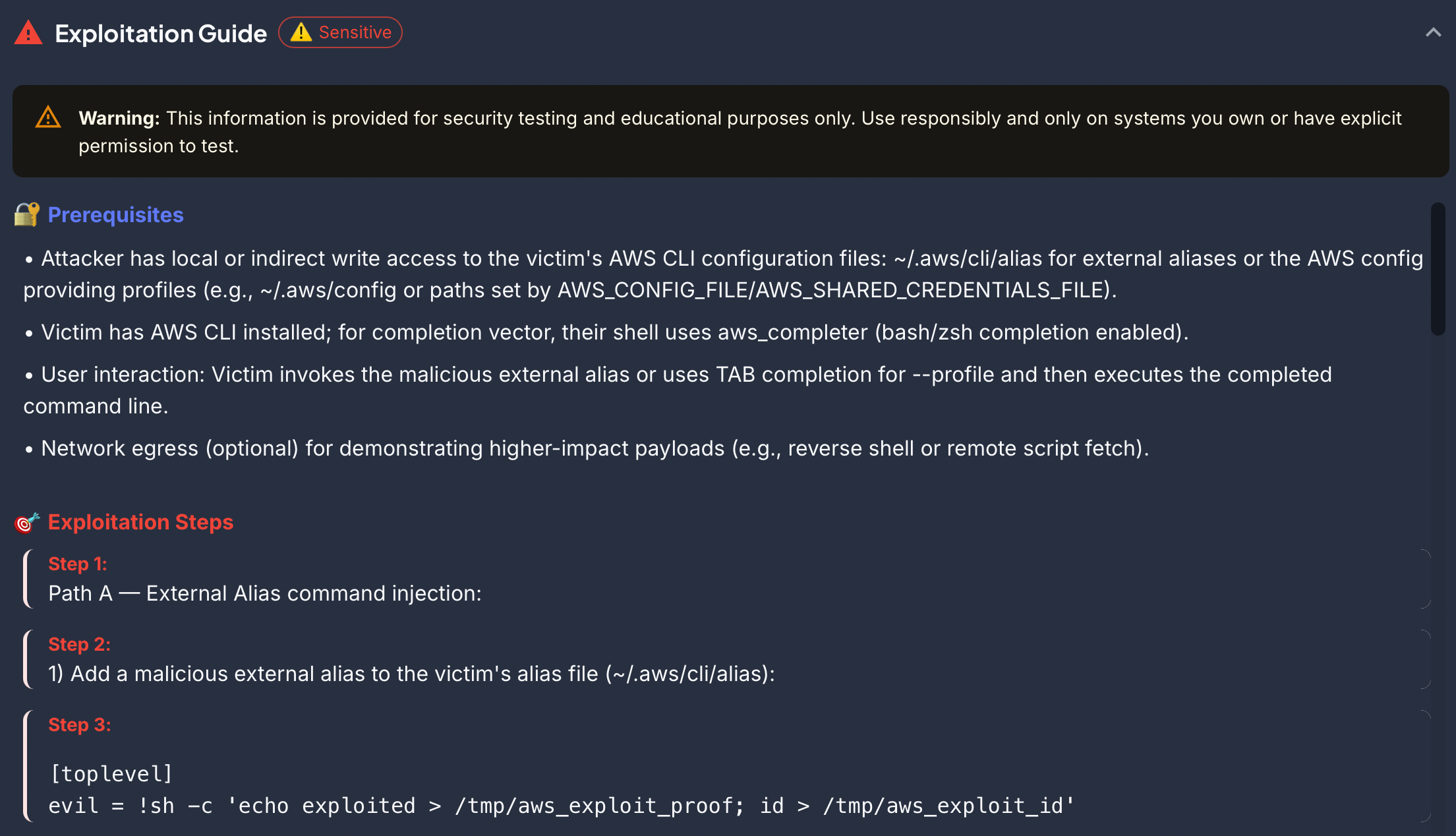The image size is (1456, 836).
Task: Click the Step 1 label
Action: pos(77,564)
